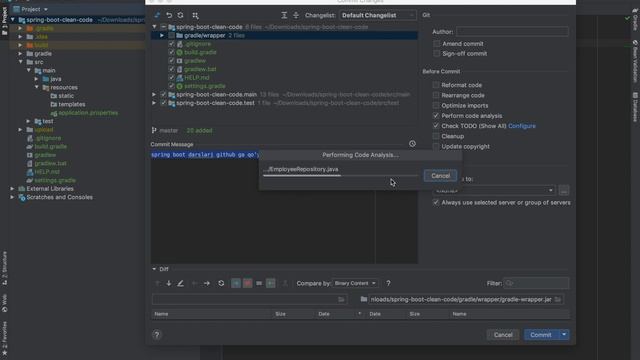Click Cancel at the dialog bottom

point(503,335)
